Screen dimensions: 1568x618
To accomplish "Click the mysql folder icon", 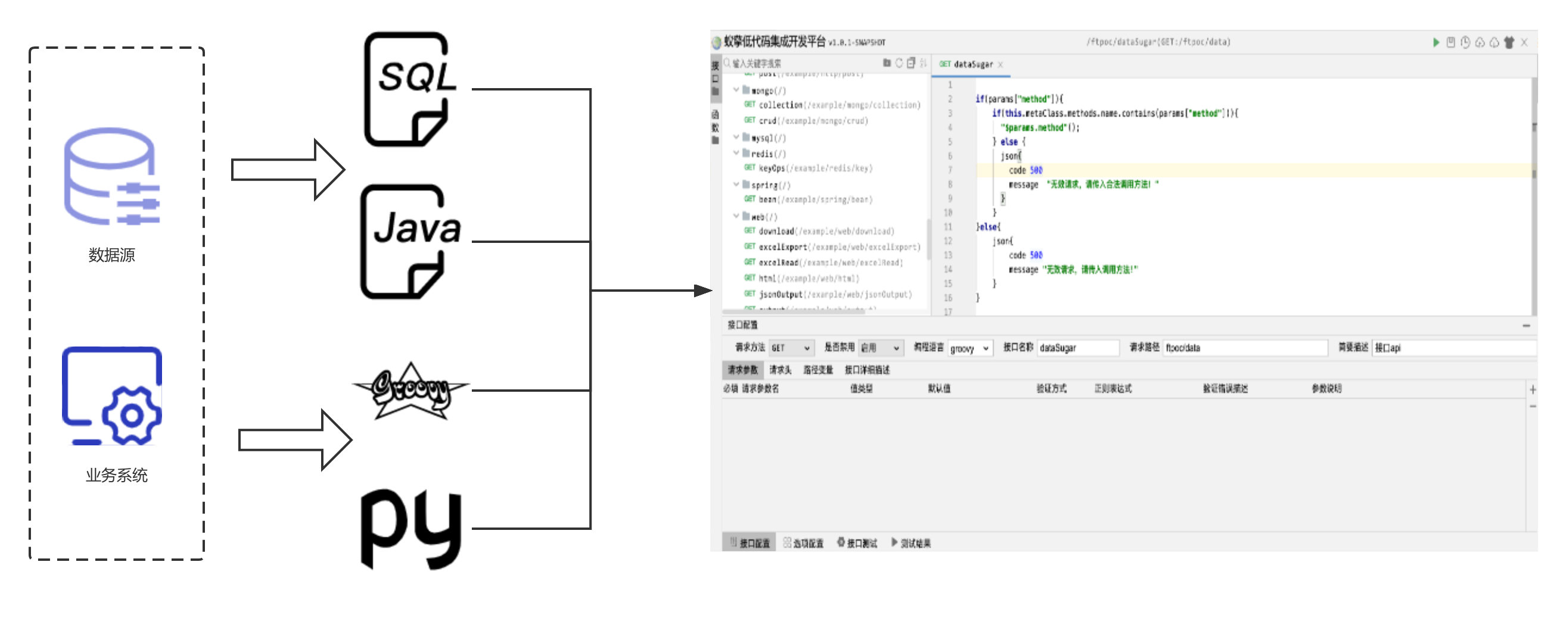I will click(746, 138).
